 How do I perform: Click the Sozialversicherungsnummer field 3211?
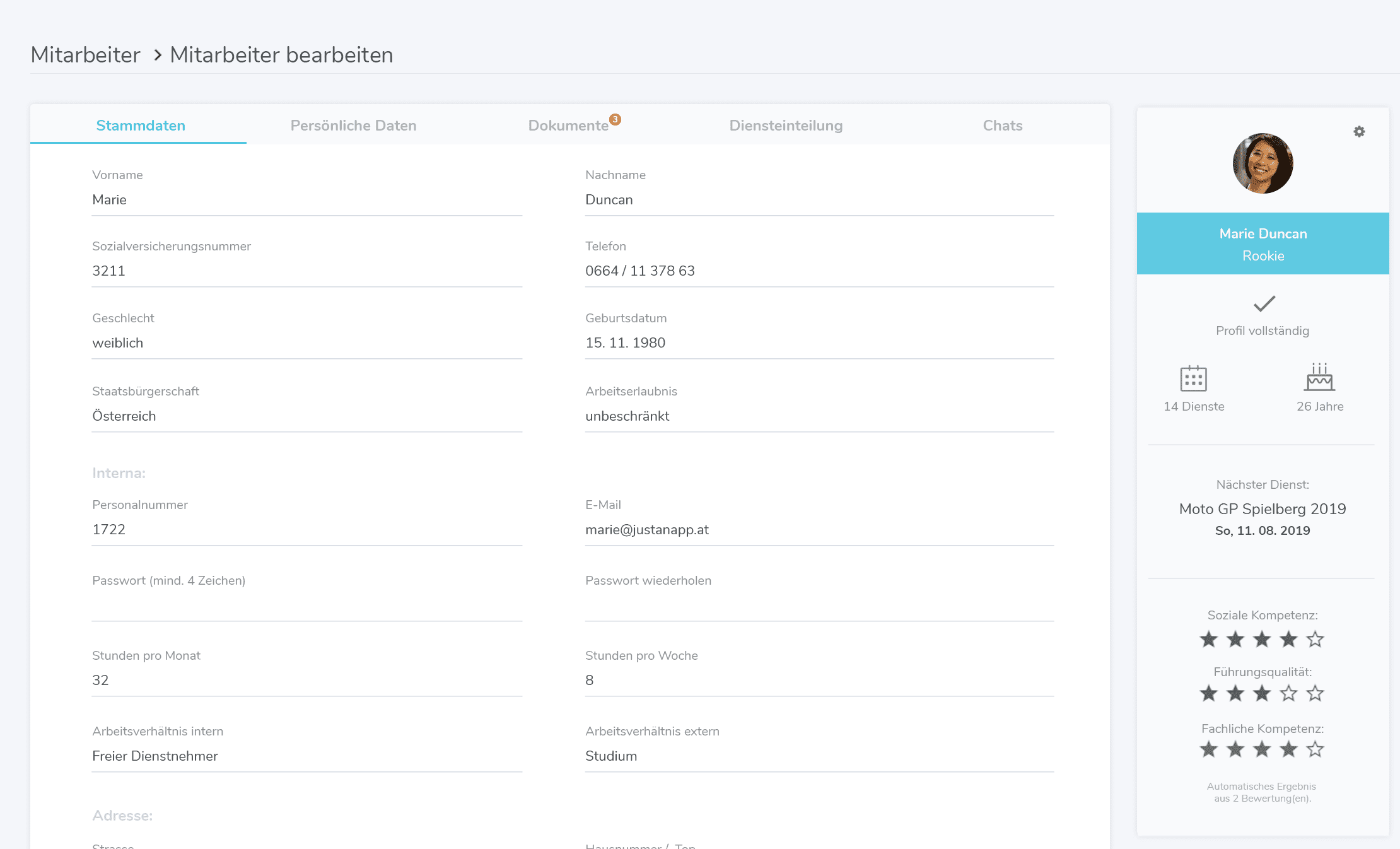click(307, 271)
